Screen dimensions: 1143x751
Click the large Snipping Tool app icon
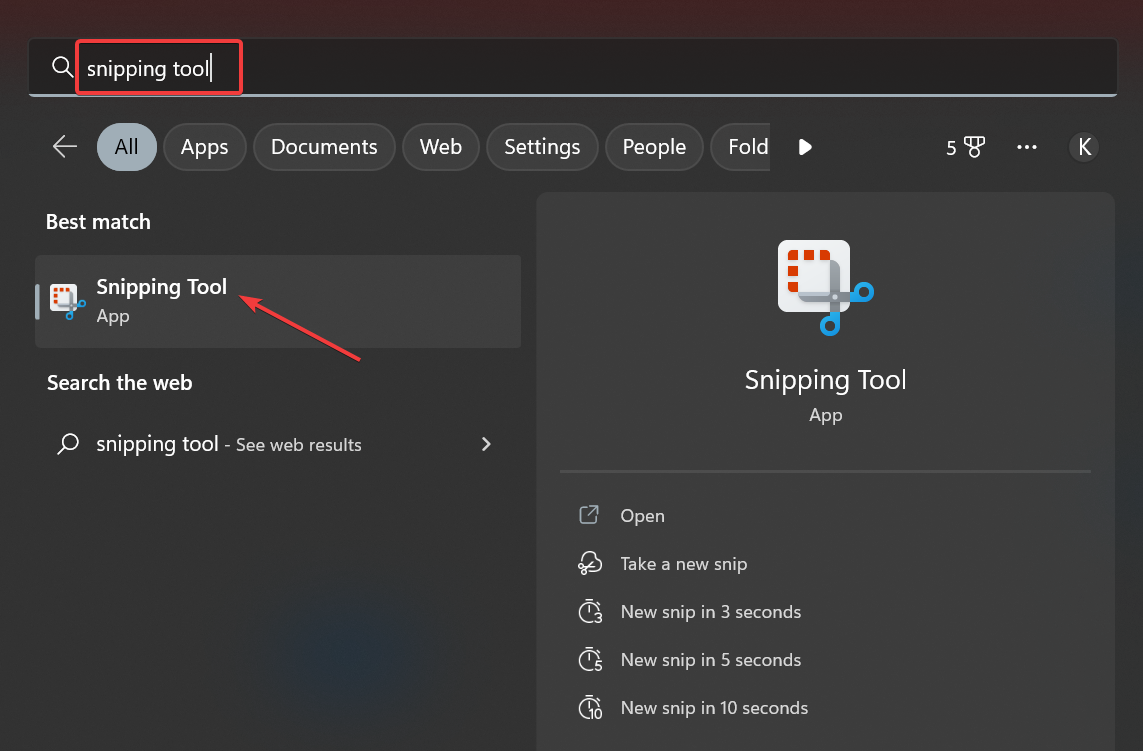tap(826, 287)
